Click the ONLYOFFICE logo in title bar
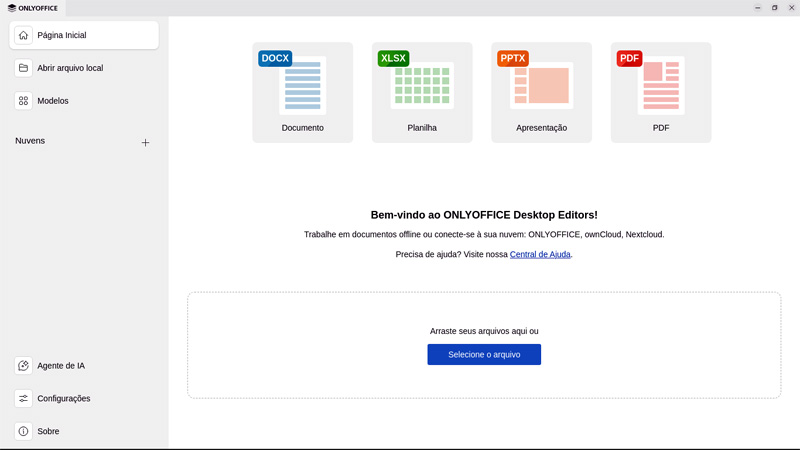This screenshot has height=450, width=800. pyautogui.click(x=33, y=8)
